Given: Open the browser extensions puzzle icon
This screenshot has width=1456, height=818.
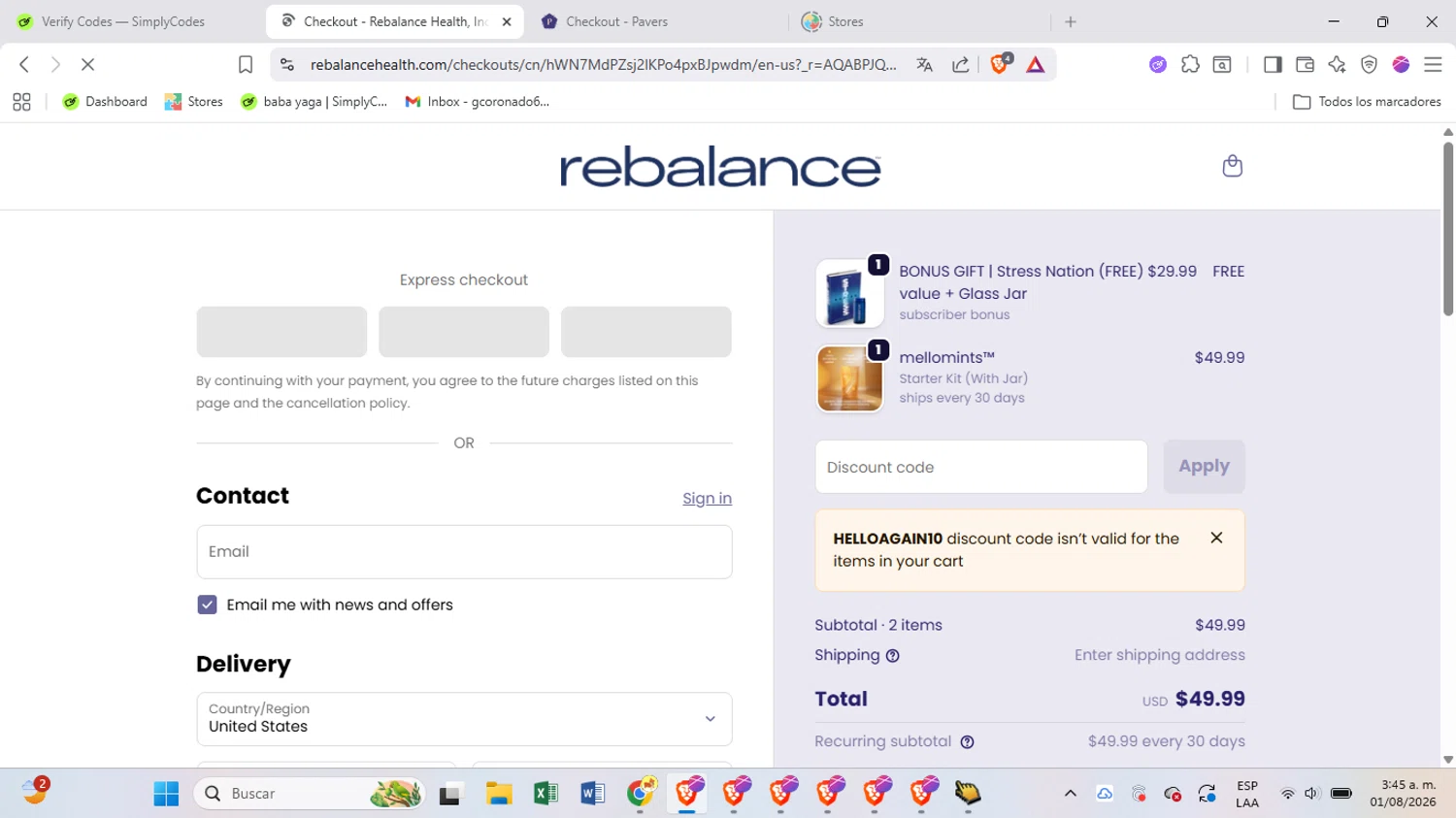Looking at the screenshot, I should [1190, 64].
